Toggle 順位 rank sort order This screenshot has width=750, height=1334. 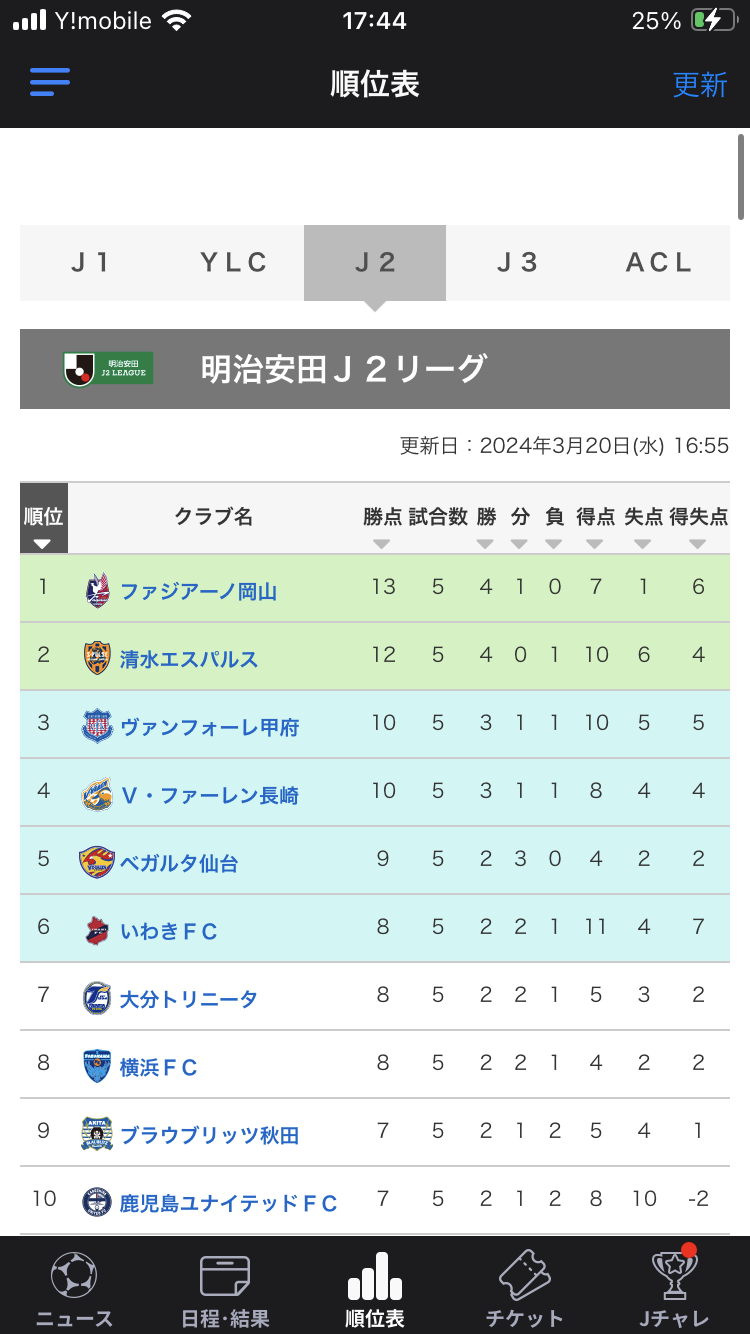(43, 544)
